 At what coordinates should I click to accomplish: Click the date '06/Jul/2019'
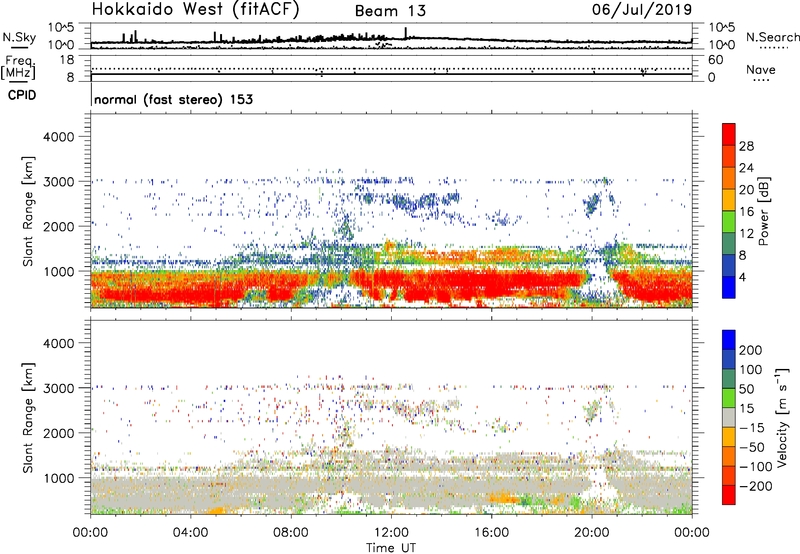coord(642,9)
